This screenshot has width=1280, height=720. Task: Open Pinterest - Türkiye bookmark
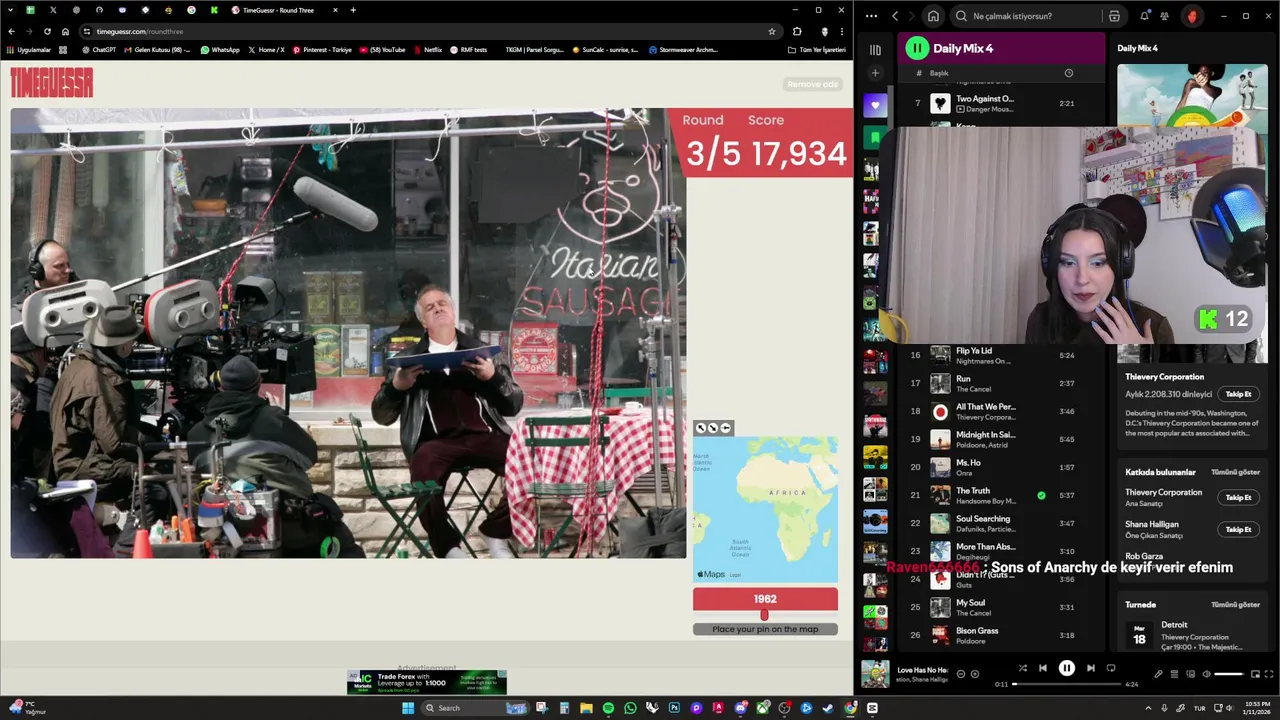point(321,49)
